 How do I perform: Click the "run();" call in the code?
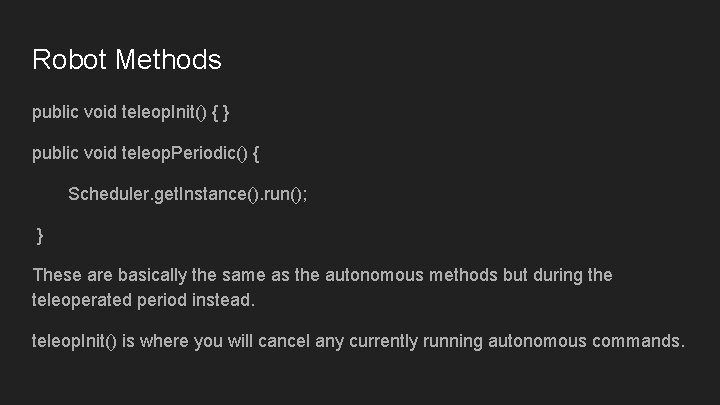[x=281, y=194]
